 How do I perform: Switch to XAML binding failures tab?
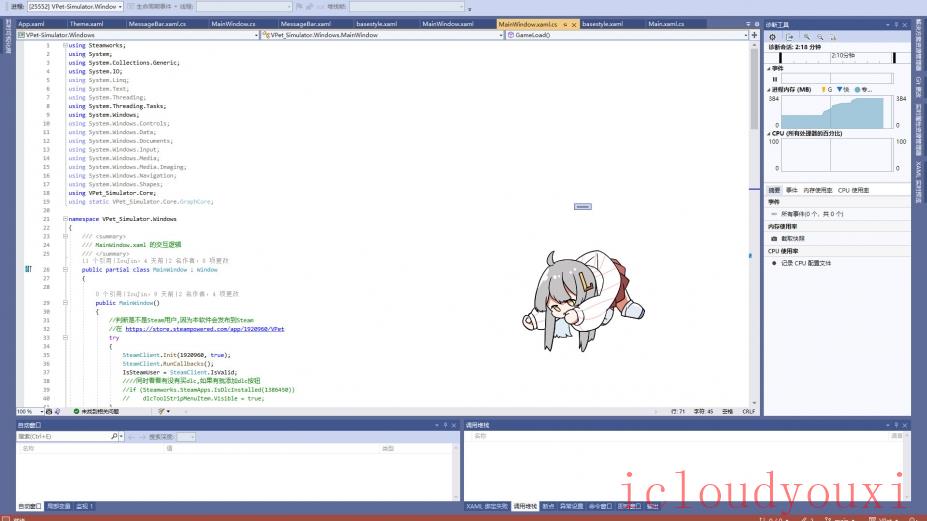tap(487, 506)
